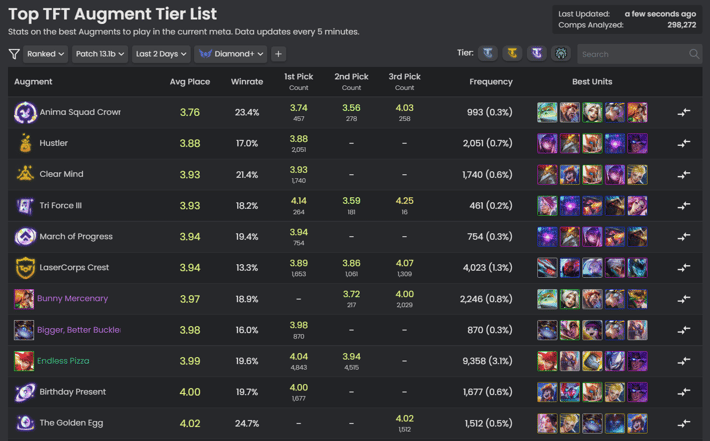
Task: Open the Diamond+ rank dropdown
Action: pyautogui.click(x=230, y=54)
